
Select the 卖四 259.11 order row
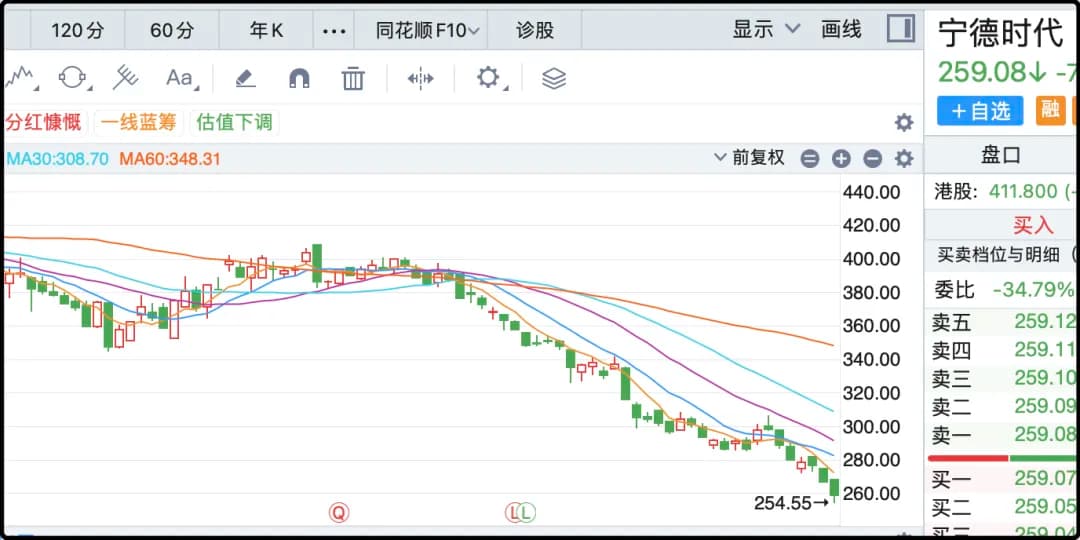tap(1003, 351)
